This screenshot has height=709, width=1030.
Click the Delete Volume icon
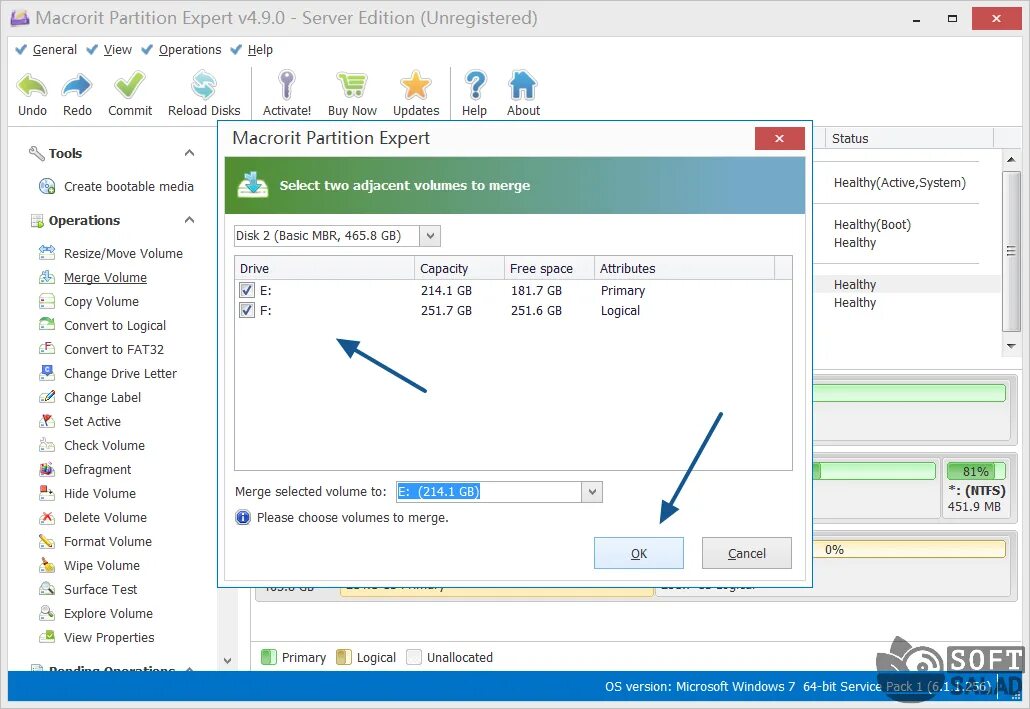coord(47,517)
